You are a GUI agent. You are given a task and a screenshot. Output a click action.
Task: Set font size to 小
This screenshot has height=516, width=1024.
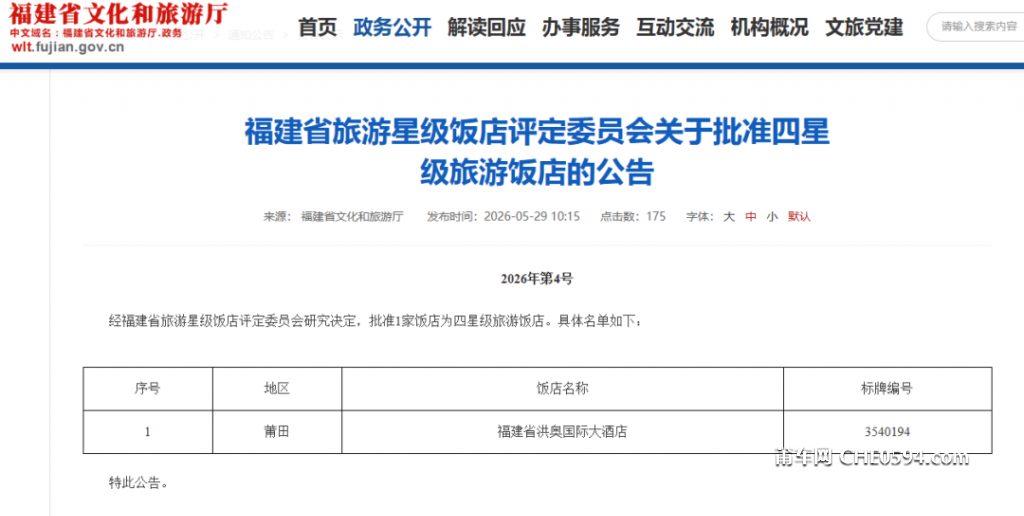click(773, 217)
